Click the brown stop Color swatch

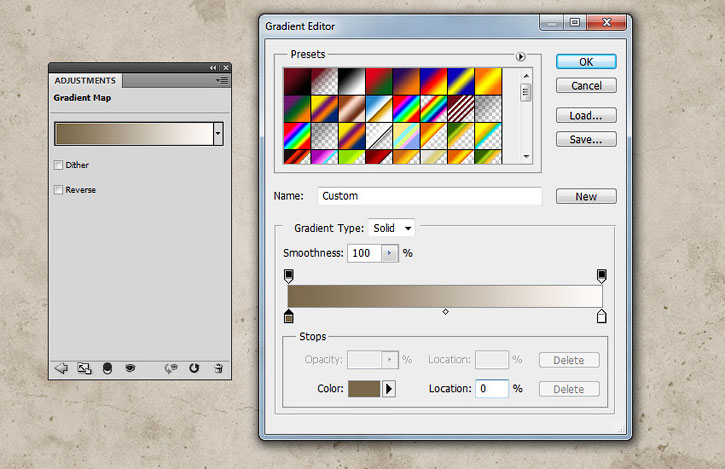[x=364, y=389]
